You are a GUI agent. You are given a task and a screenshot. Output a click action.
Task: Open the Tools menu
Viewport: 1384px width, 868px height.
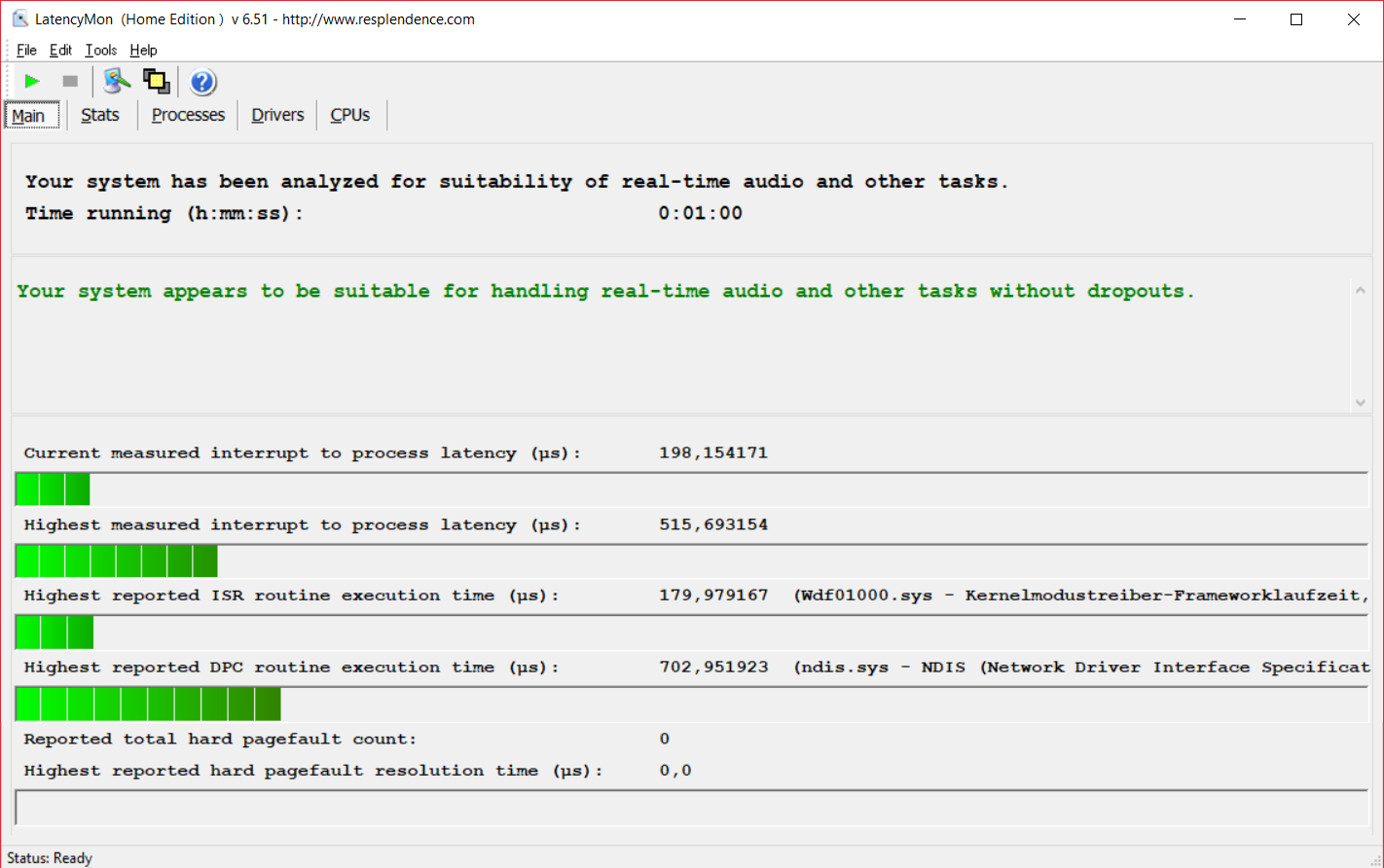[100, 51]
